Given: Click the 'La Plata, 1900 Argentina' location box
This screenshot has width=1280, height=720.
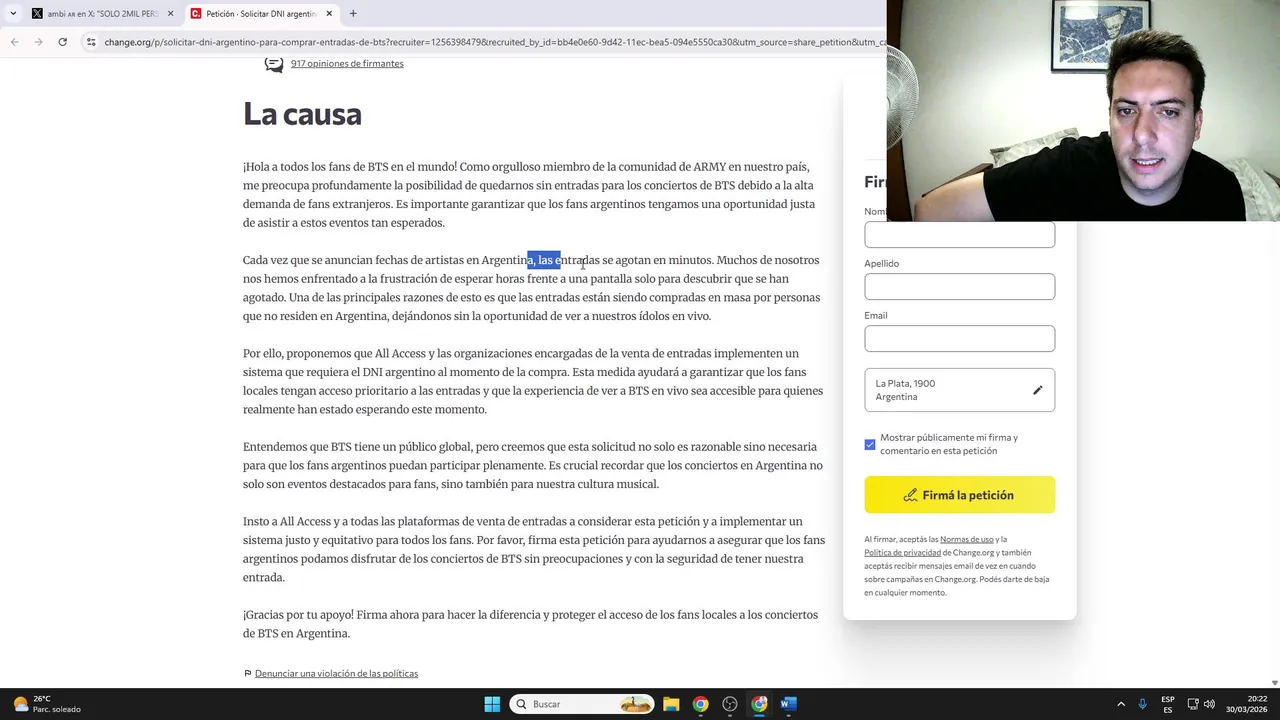Looking at the screenshot, I should click(959, 390).
